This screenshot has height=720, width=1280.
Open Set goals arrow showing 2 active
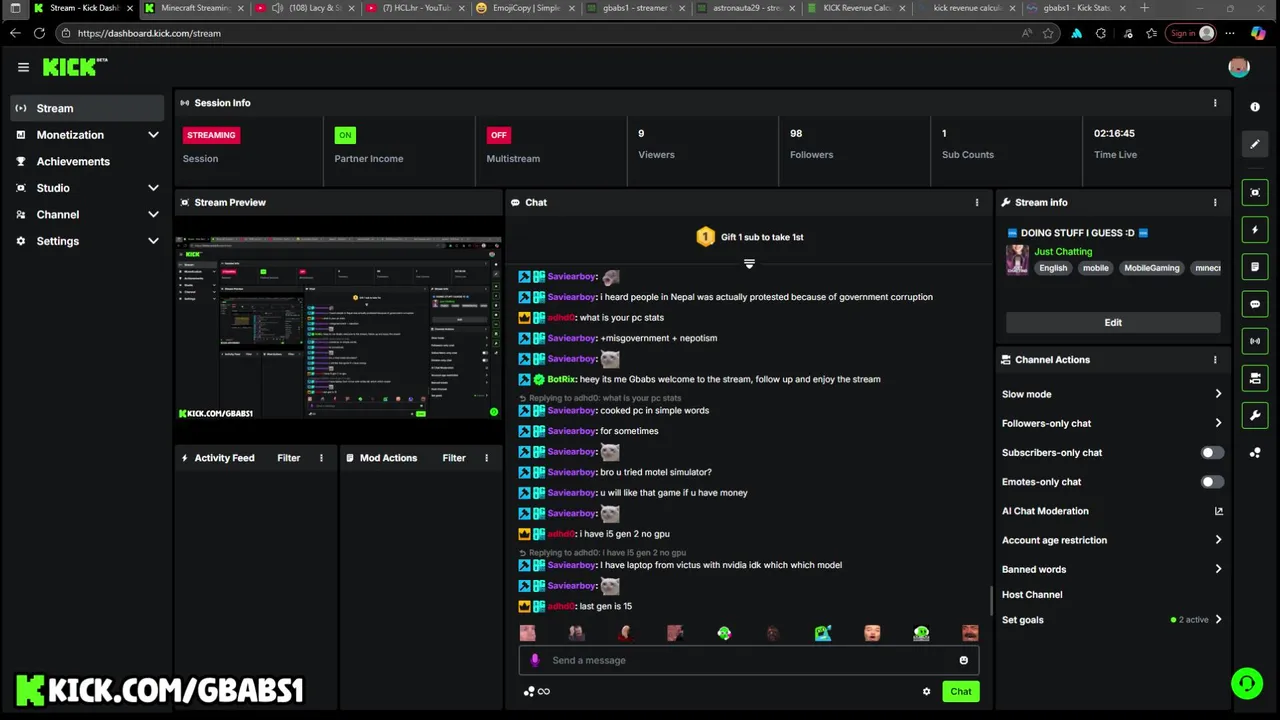tap(1218, 620)
